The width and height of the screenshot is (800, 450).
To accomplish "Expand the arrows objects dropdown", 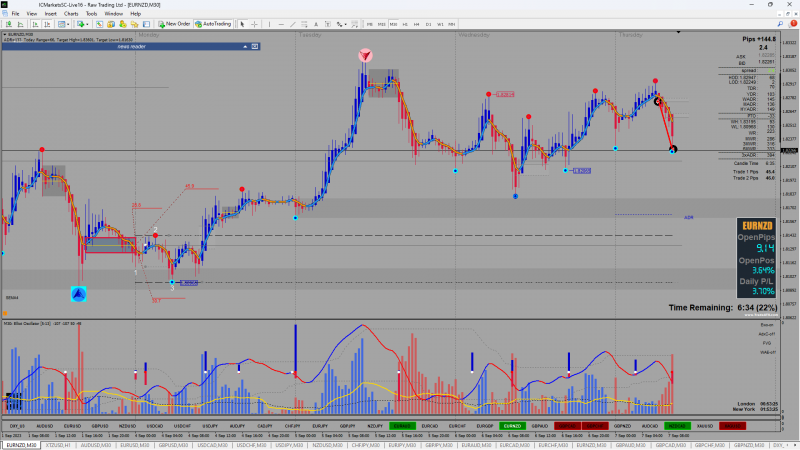I will click(x=345, y=24).
